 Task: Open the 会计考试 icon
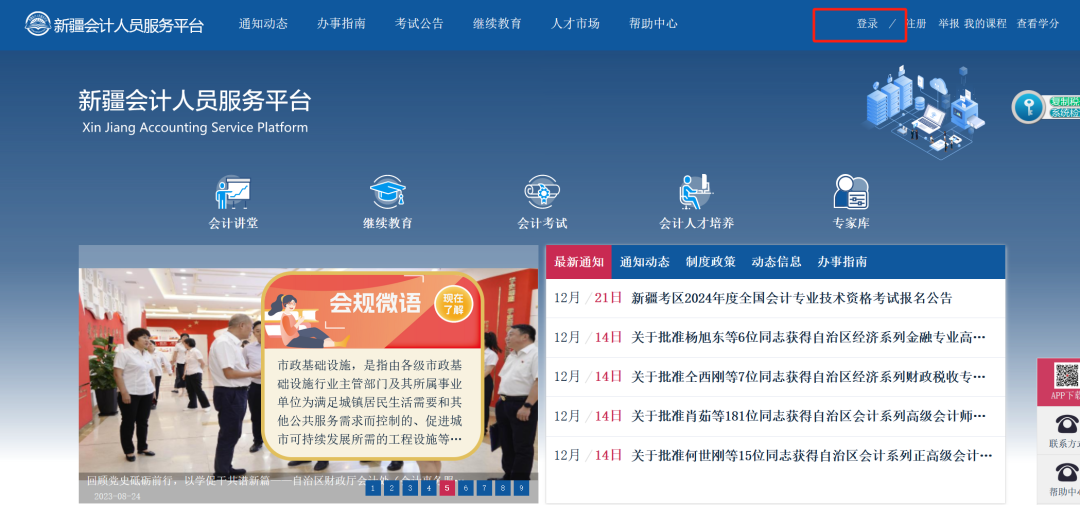pyautogui.click(x=542, y=192)
